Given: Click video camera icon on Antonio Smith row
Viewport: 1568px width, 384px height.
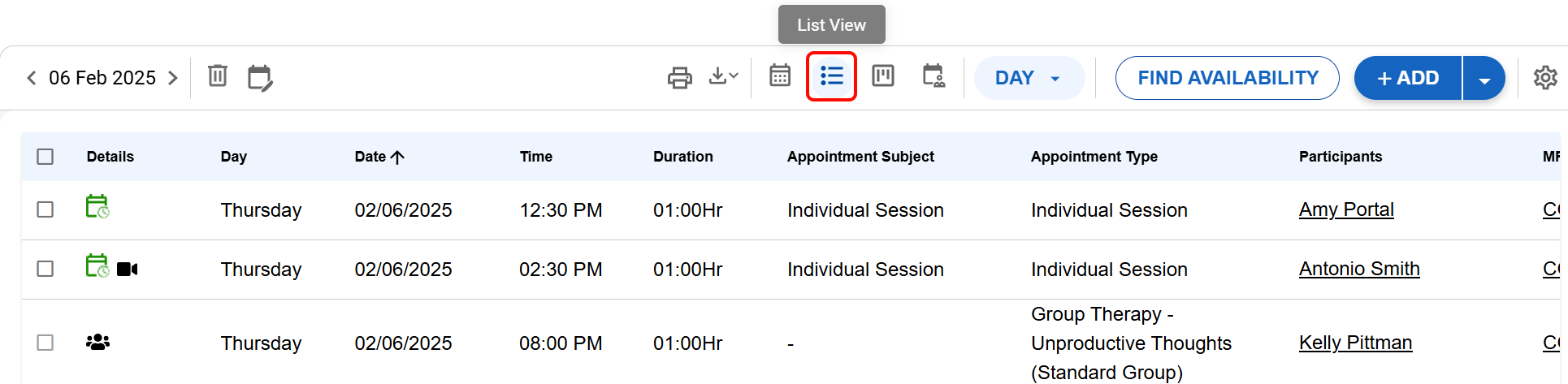Looking at the screenshot, I should pos(128,269).
